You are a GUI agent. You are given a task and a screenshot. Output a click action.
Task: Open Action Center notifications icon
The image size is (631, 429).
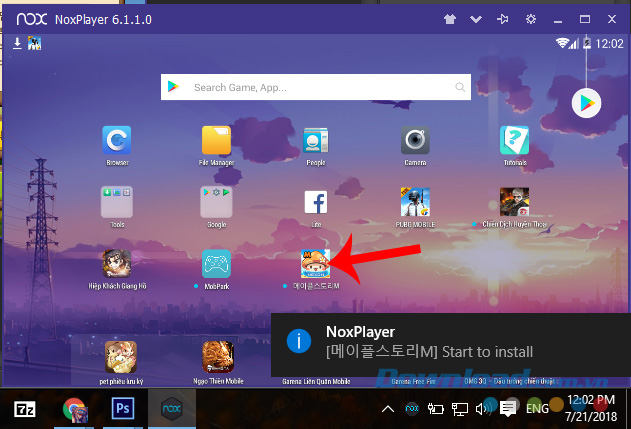coord(508,409)
